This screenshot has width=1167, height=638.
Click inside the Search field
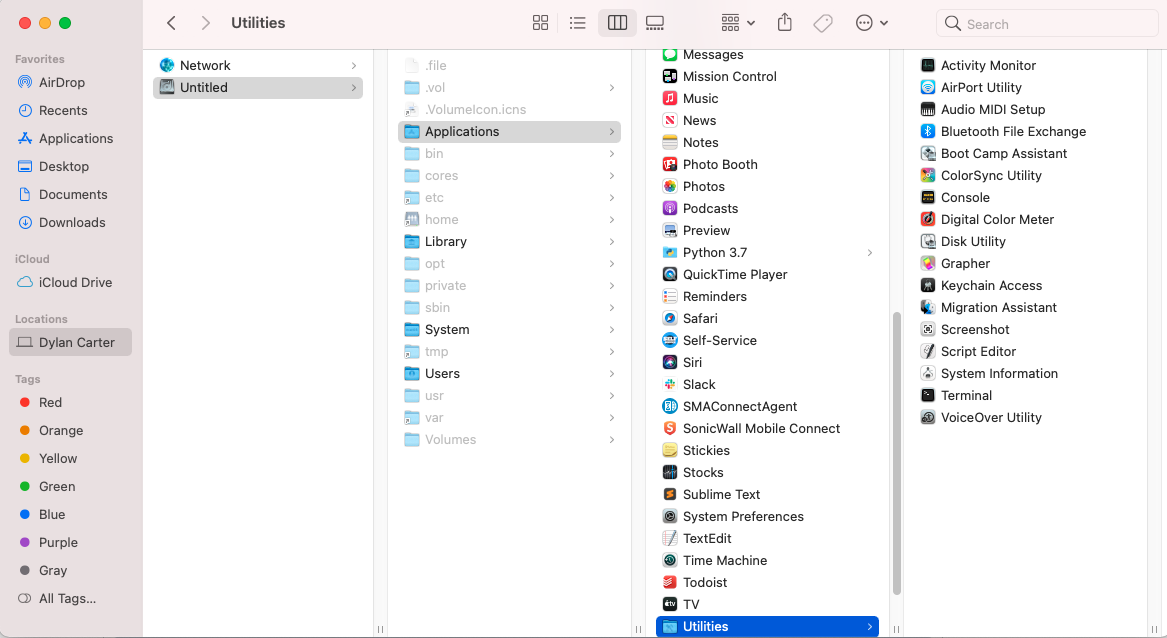[x=1046, y=22]
